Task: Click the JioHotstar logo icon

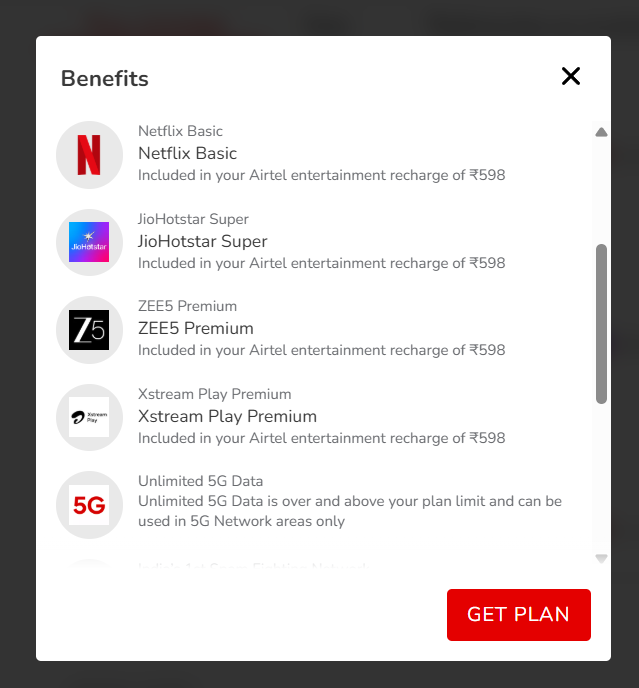Action: coord(89,242)
